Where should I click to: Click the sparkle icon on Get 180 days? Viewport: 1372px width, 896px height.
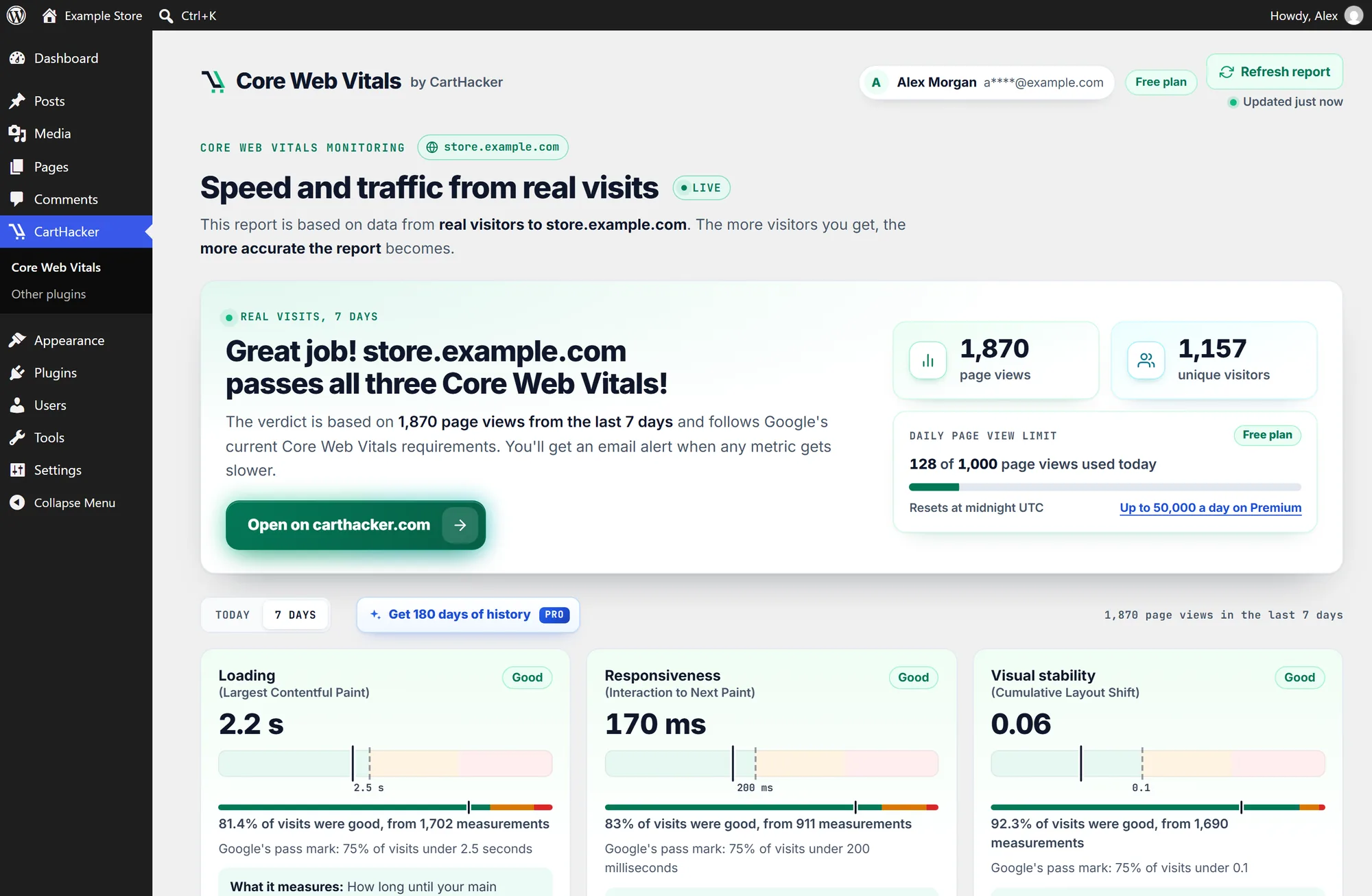click(x=375, y=614)
